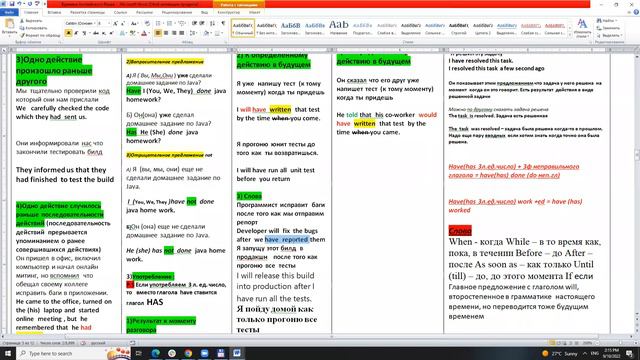This screenshot has width=640, height=360.
Task: Apply bulleted list
Action: (x=159, y=24)
